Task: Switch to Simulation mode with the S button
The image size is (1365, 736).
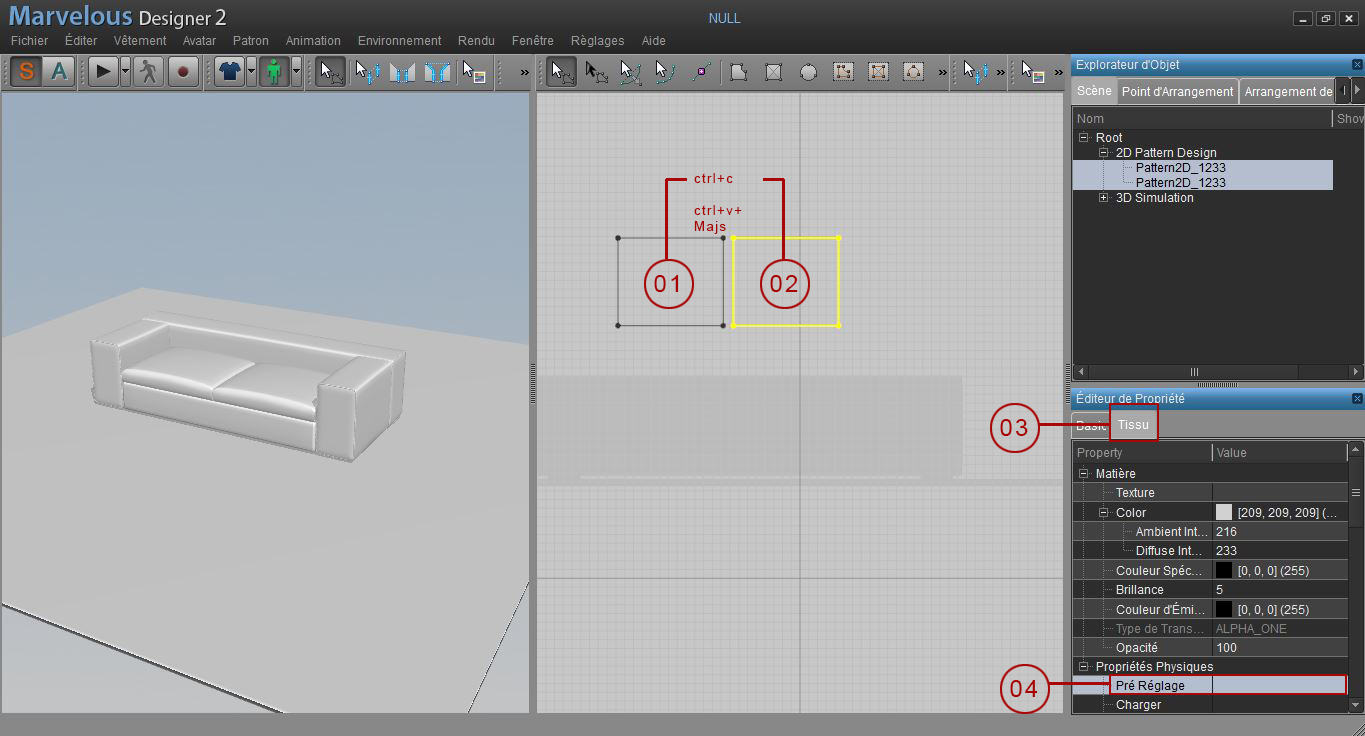Action: [27, 71]
